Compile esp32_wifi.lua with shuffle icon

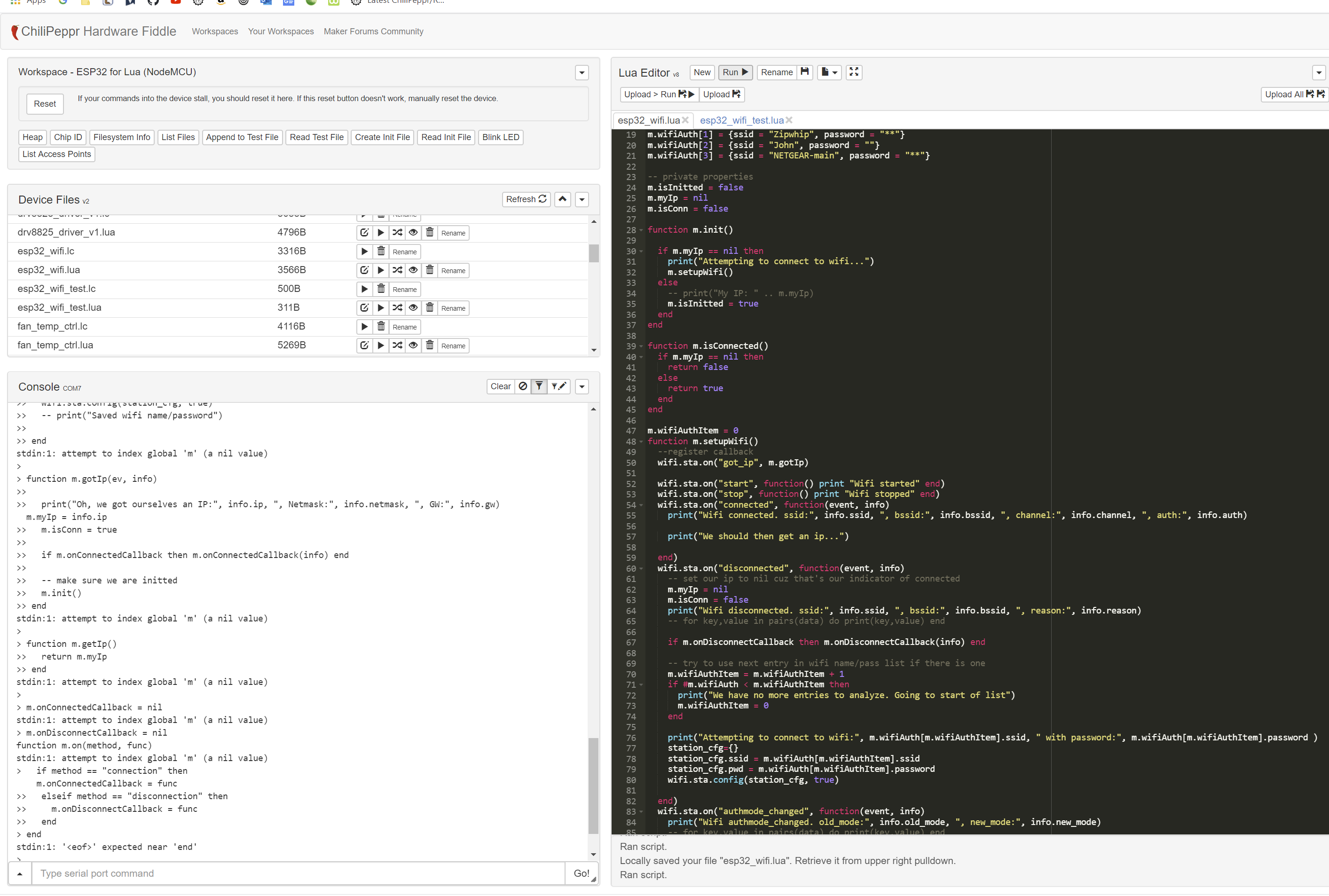(397, 270)
